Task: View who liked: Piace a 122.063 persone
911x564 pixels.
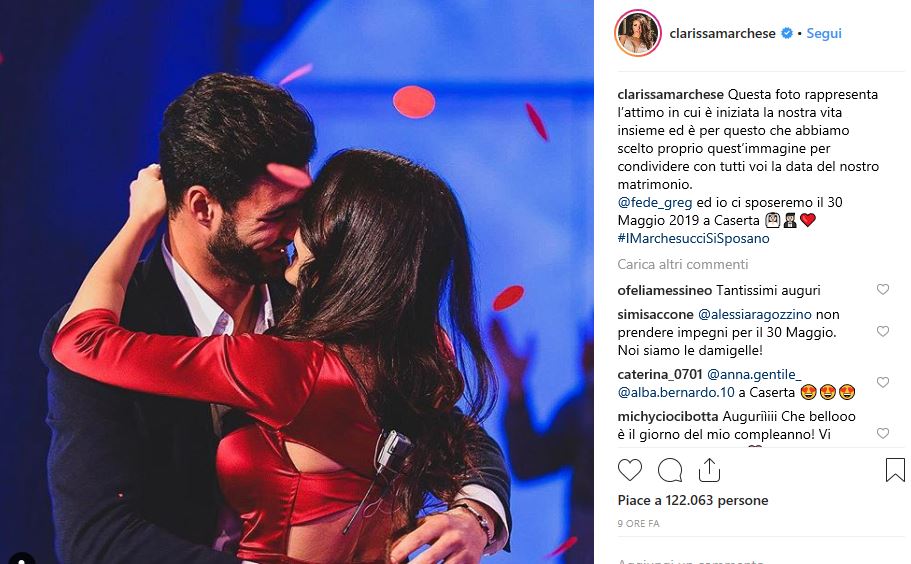Action: click(693, 500)
